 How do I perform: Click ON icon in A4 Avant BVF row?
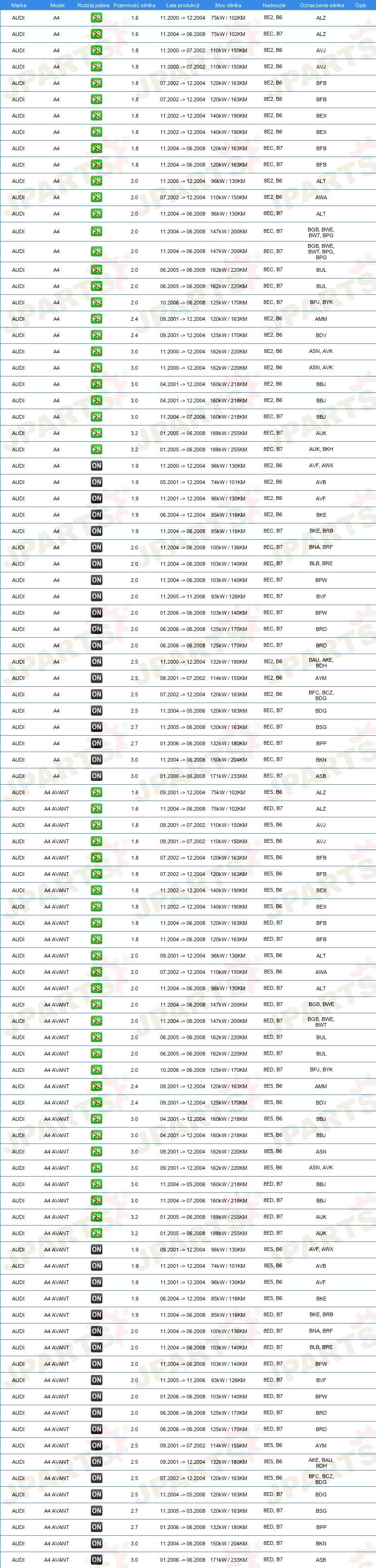click(x=96, y=1380)
